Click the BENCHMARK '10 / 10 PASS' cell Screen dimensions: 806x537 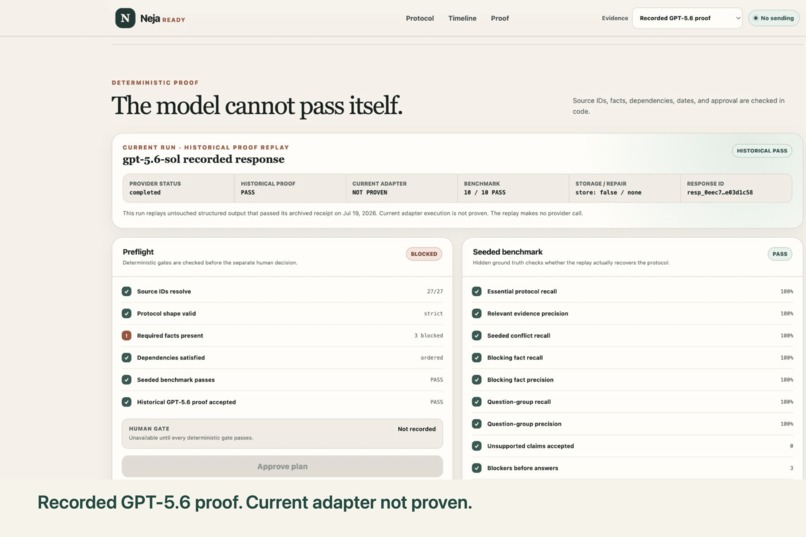tap(513, 188)
